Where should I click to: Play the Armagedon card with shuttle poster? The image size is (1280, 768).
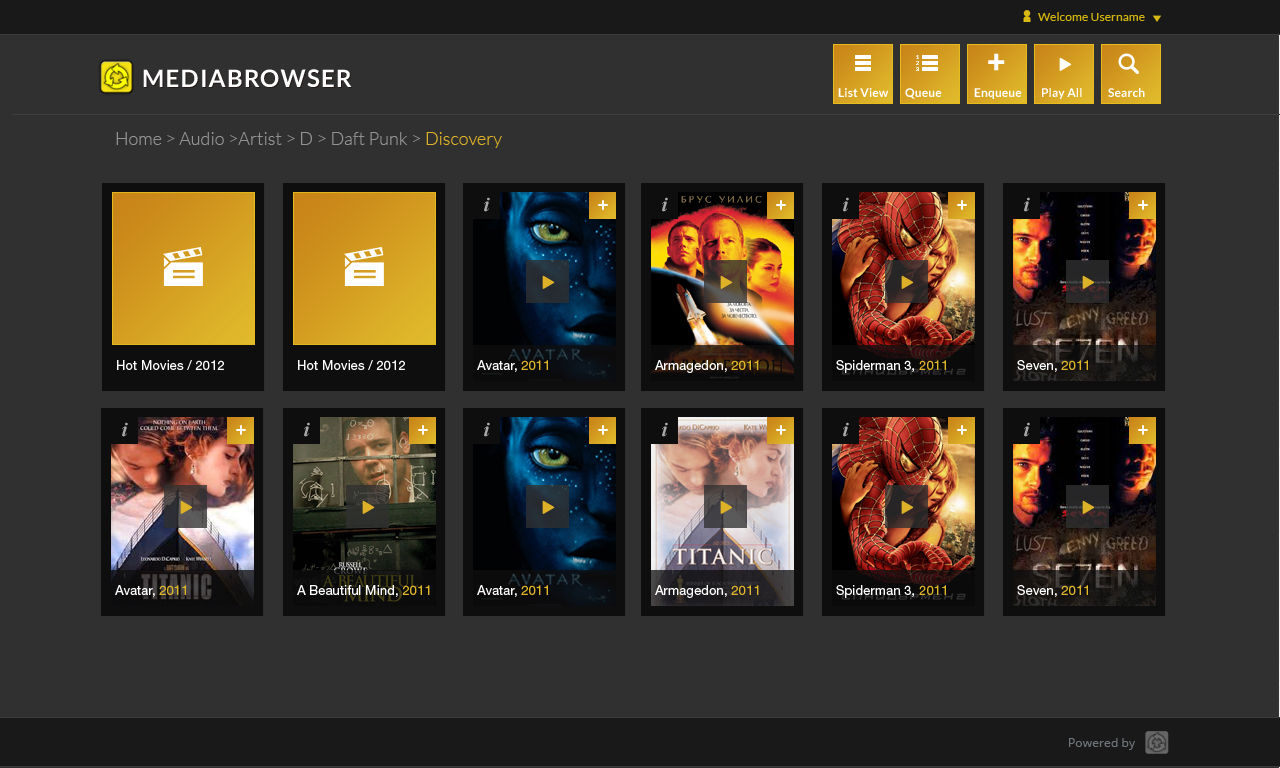point(726,282)
